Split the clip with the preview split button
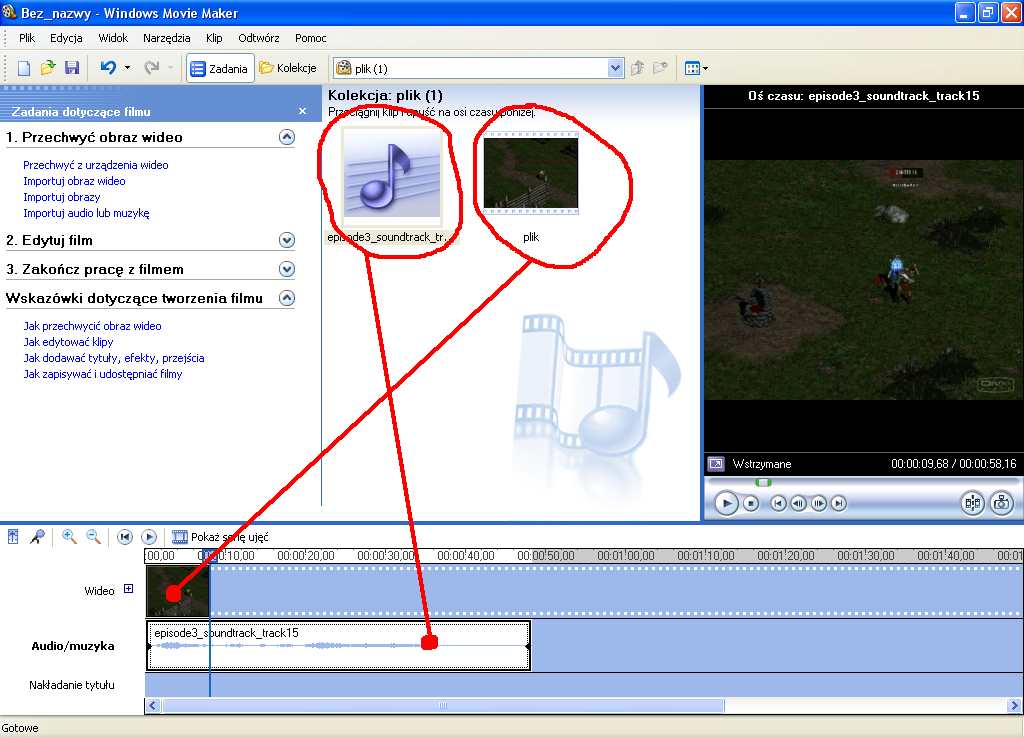The height and width of the screenshot is (738, 1024). 971,503
